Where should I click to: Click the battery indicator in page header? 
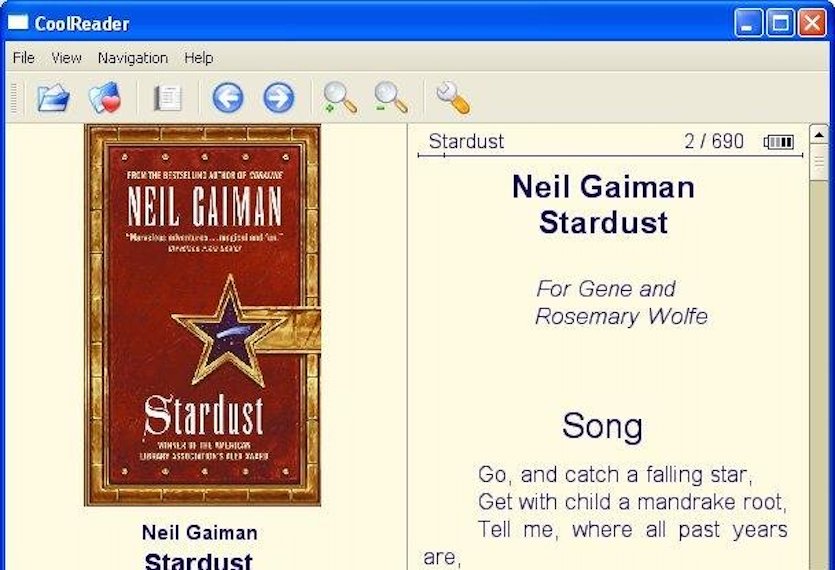(779, 142)
